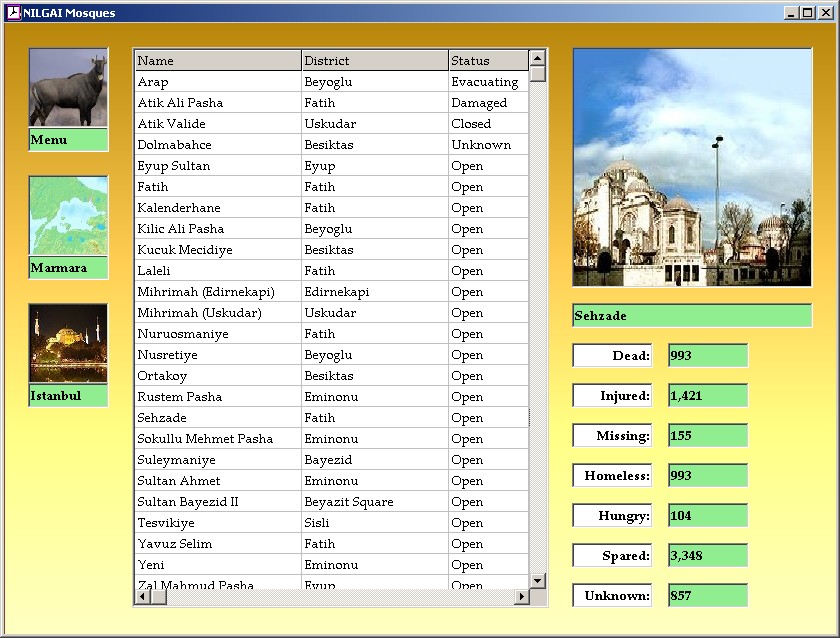Click the District column header
The width and height of the screenshot is (840, 638).
click(374, 61)
